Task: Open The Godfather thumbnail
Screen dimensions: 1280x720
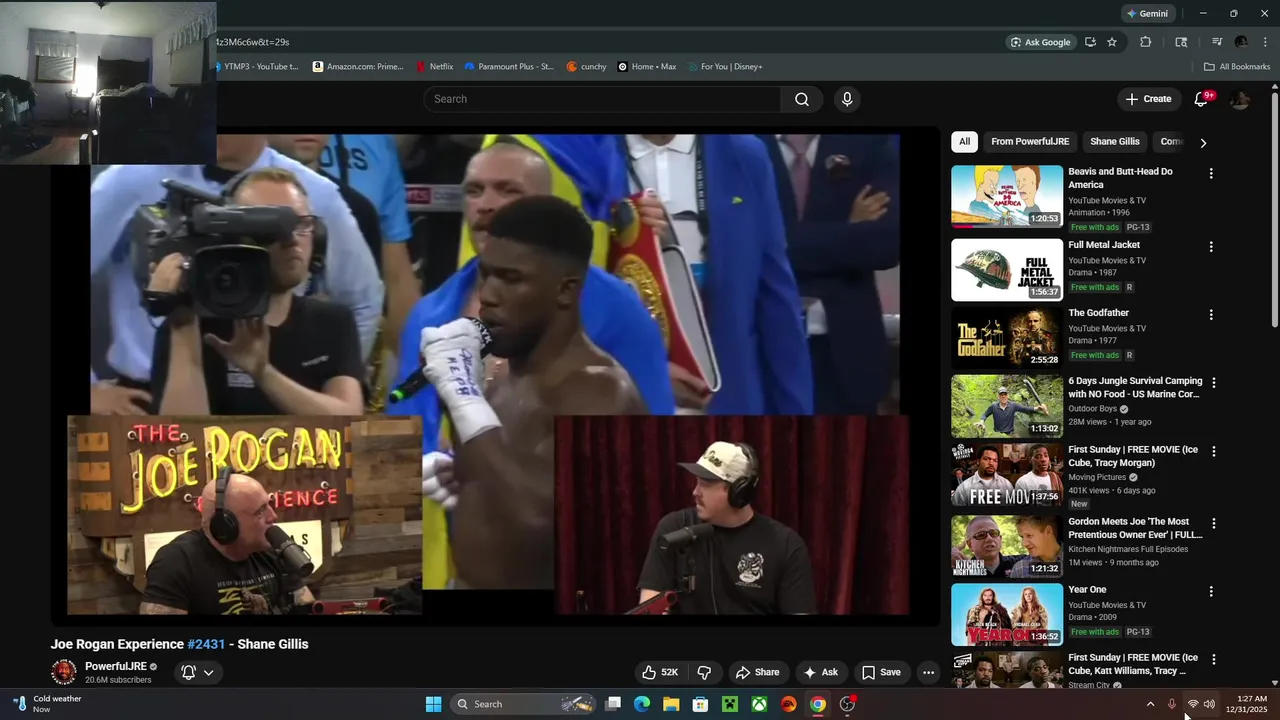Action: [x=1007, y=338]
